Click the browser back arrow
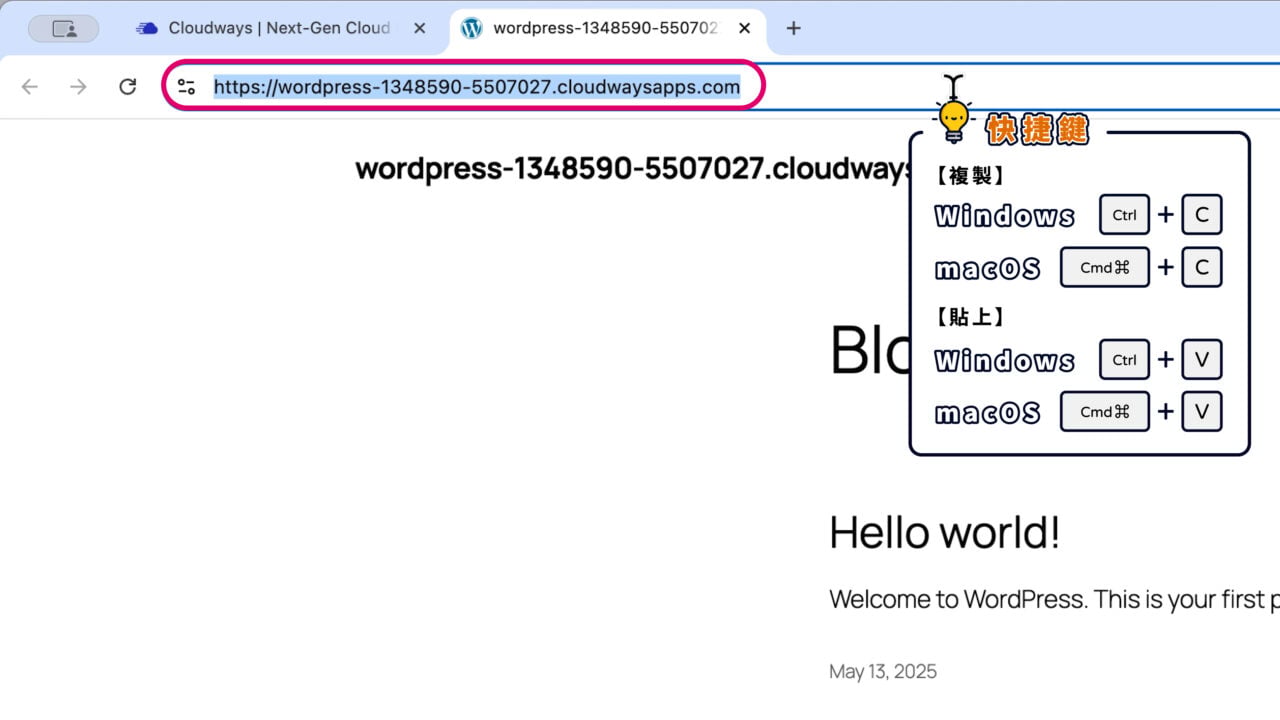 pyautogui.click(x=29, y=86)
